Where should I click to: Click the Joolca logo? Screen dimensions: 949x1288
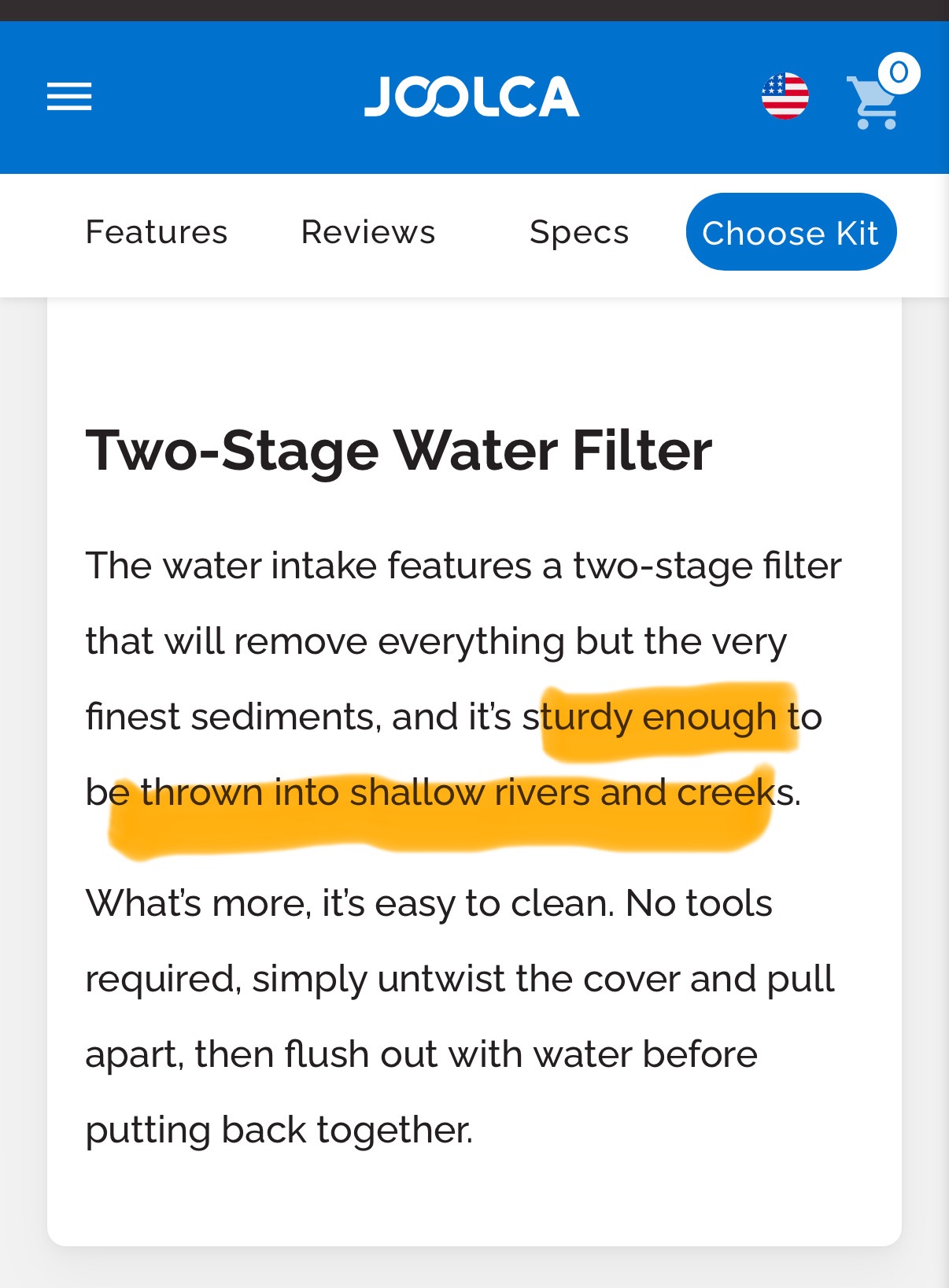[x=471, y=97]
